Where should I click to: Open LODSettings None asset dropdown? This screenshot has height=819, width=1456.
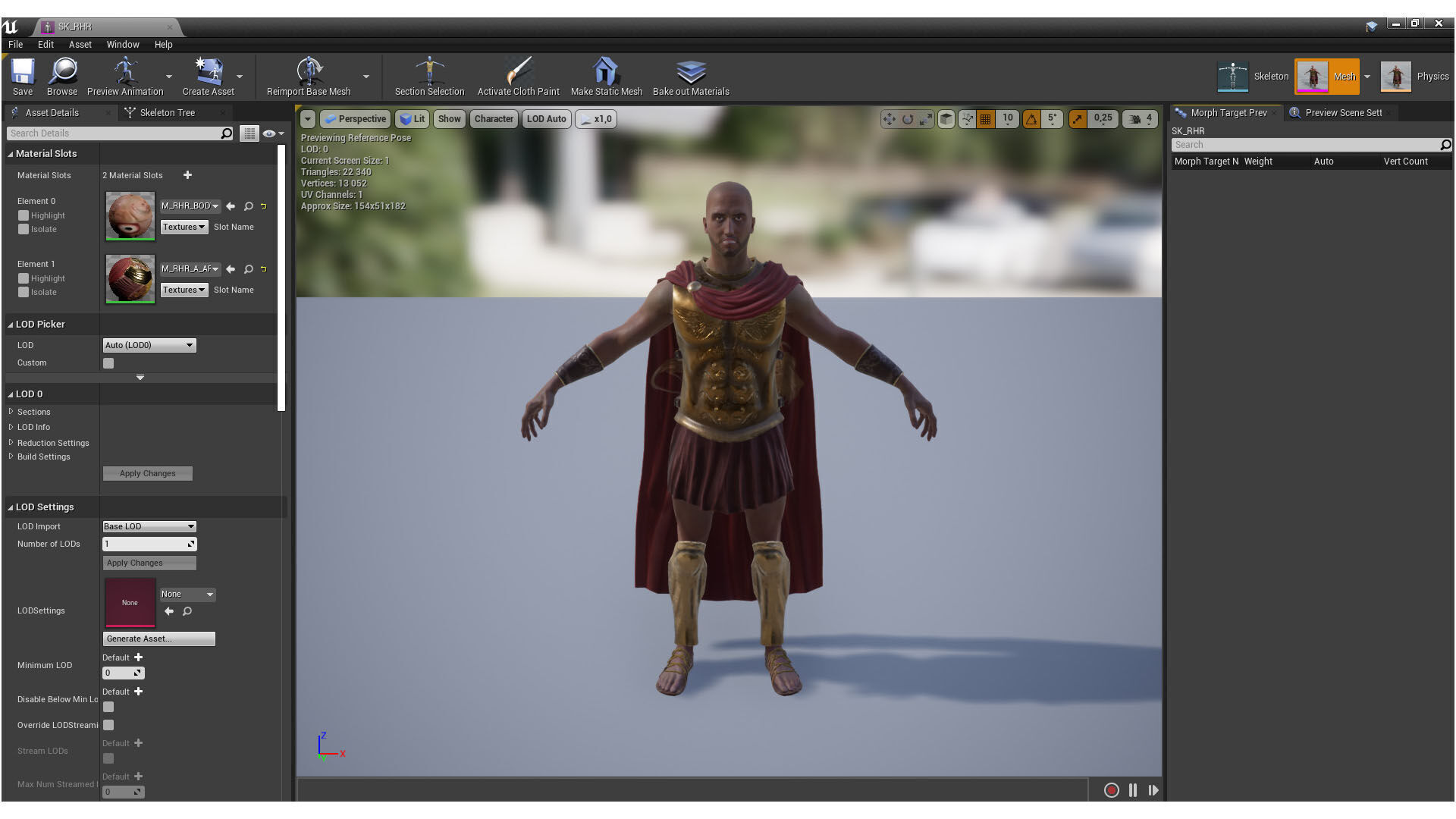pos(187,595)
